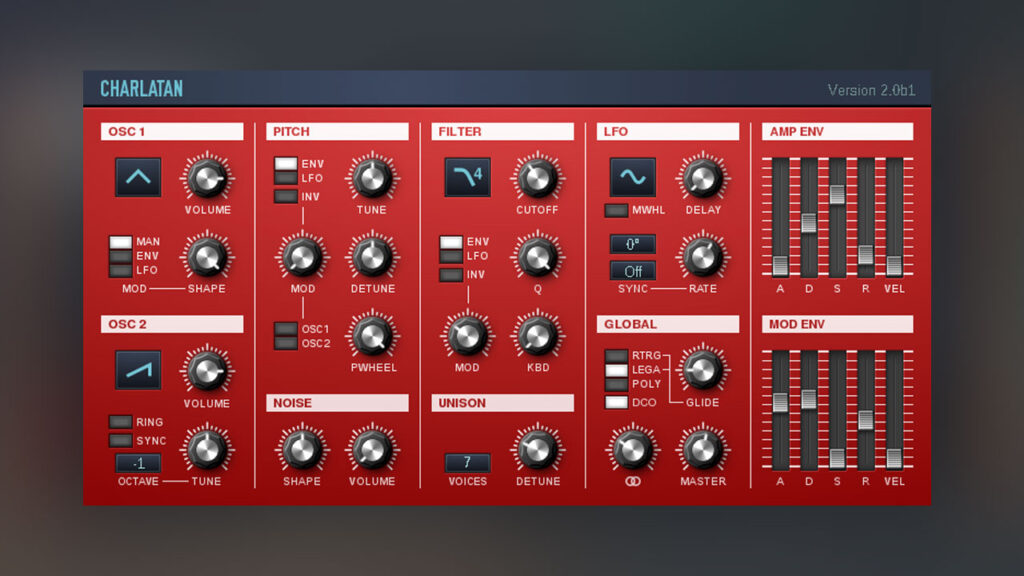Click the CHARLATAN title in the header
This screenshot has height=576, width=1024.
pos(139,88)
